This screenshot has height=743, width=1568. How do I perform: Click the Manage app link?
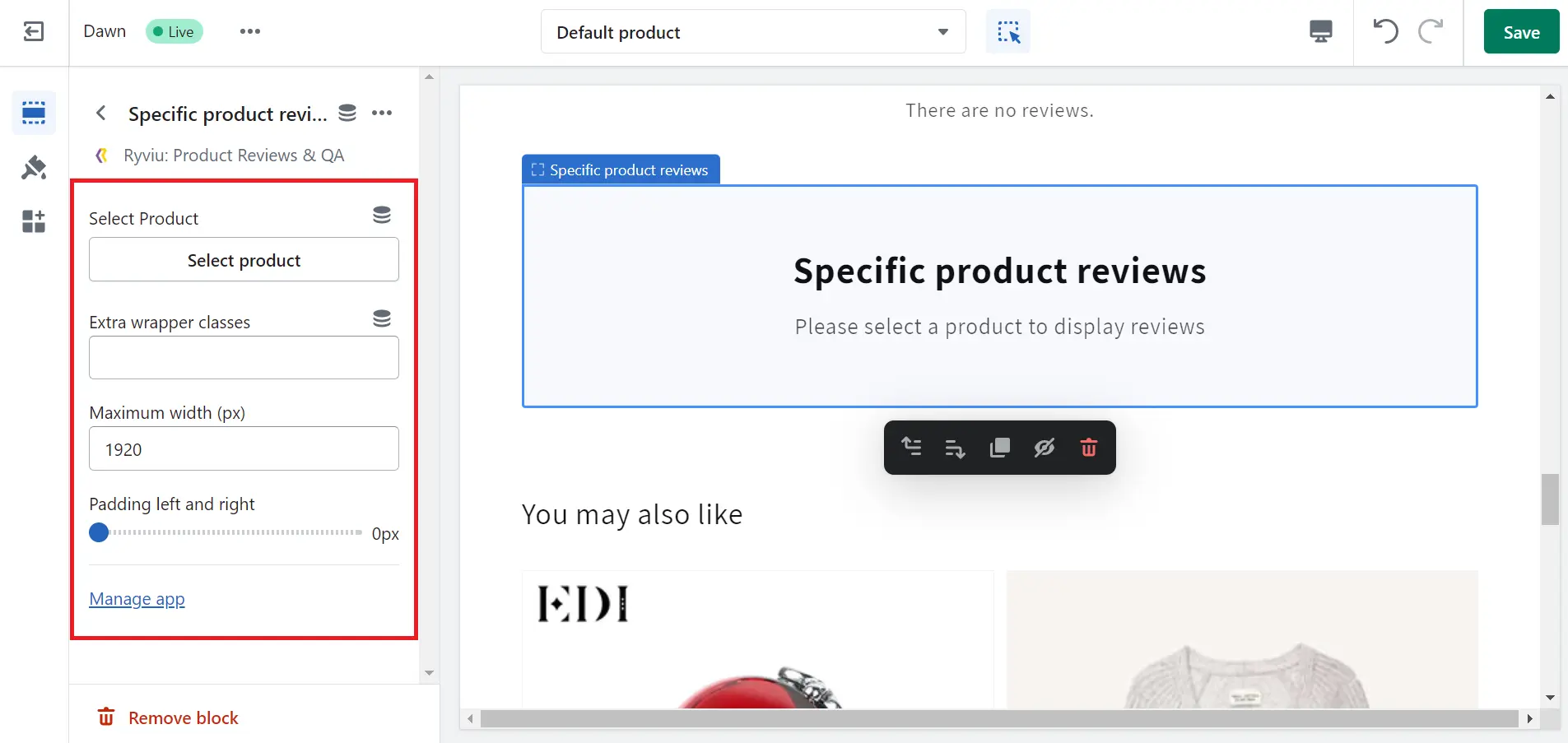pyautogui.click(x=137, y=598)
